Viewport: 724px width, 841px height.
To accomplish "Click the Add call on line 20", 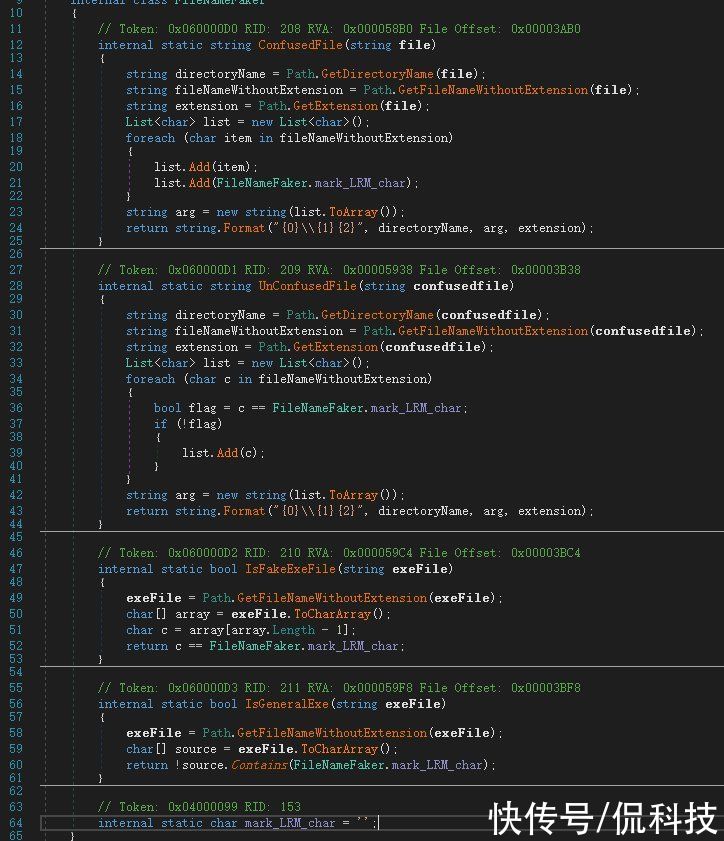I will click(x=200, y=167).
